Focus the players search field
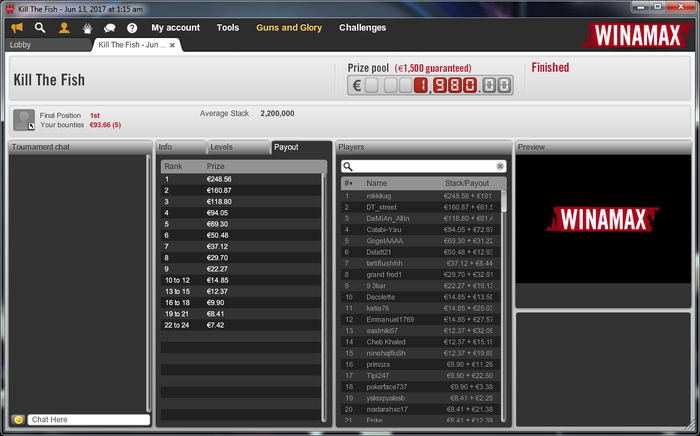This screenshot has height=436, width=700. (423, 166)
